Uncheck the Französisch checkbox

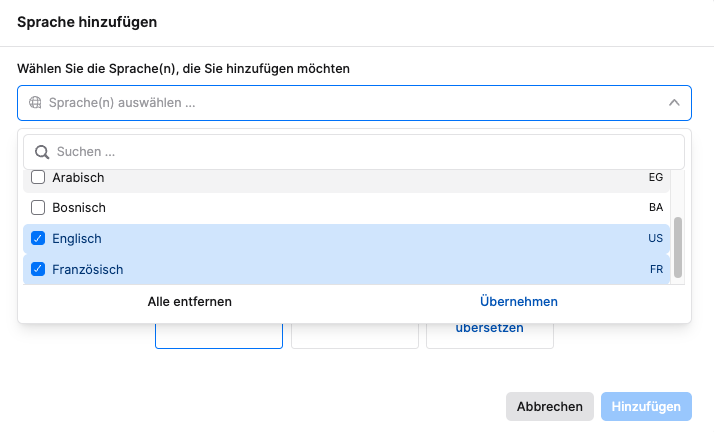point(38,269)
